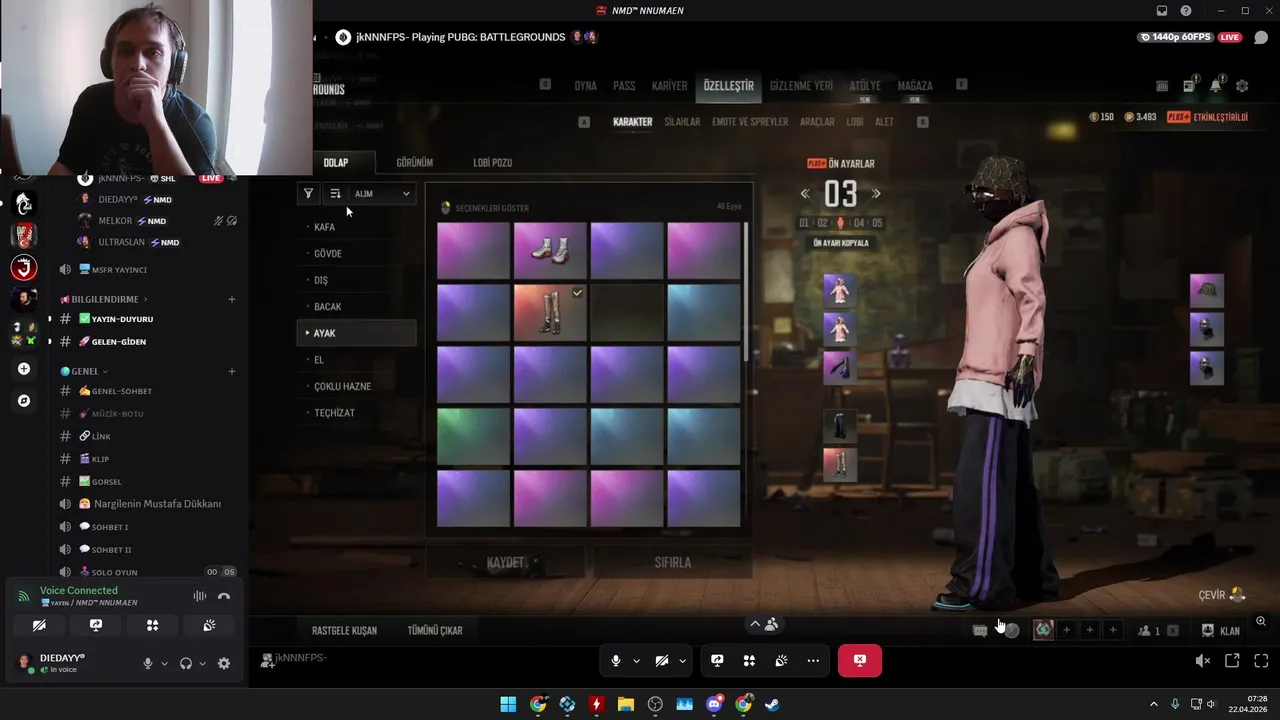Switch to LOBİ POZU tab
This screenshot has height=720, width=1280.
[493, 162]
